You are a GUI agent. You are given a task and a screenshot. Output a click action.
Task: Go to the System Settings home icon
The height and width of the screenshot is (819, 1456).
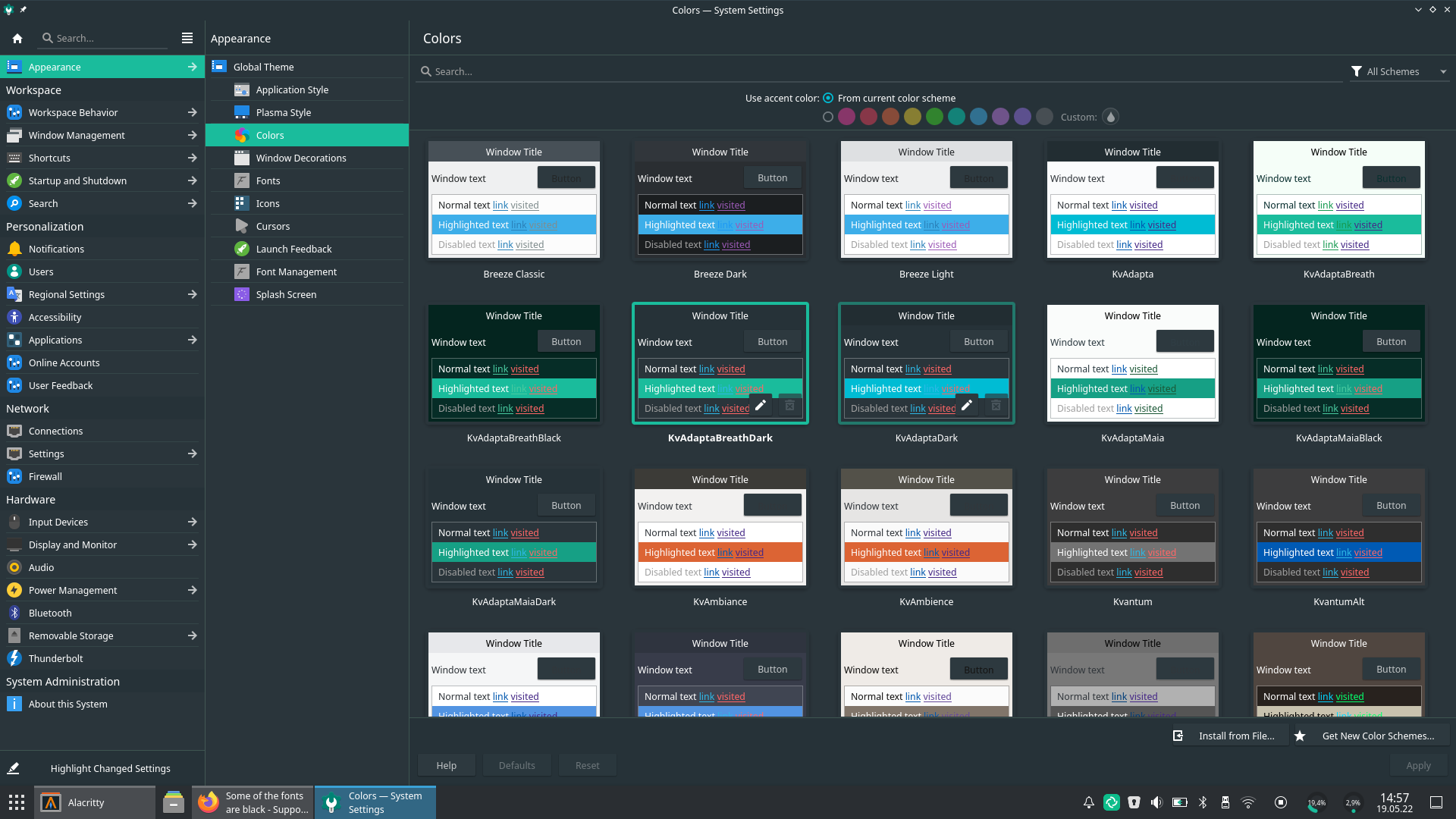pos(17,38)
